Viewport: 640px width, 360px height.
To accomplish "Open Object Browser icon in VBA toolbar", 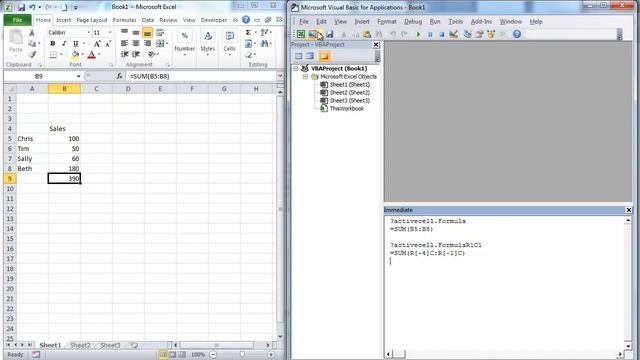I will [491, 34].
